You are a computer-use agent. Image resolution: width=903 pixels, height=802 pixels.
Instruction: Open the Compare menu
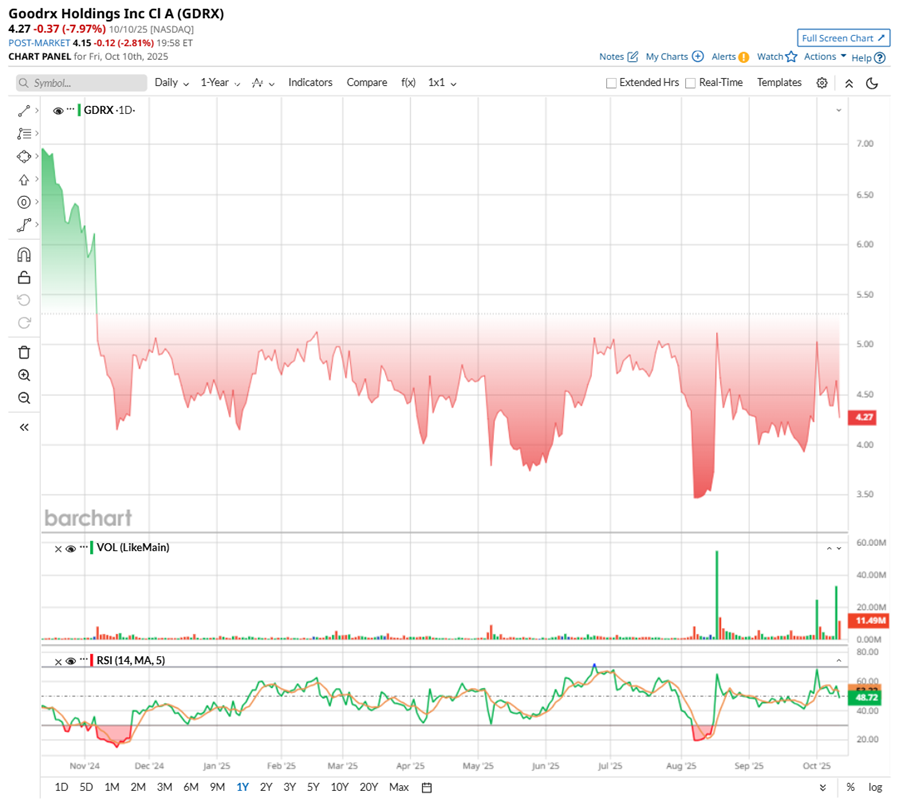pyautogui.click(x=367, y=82)
